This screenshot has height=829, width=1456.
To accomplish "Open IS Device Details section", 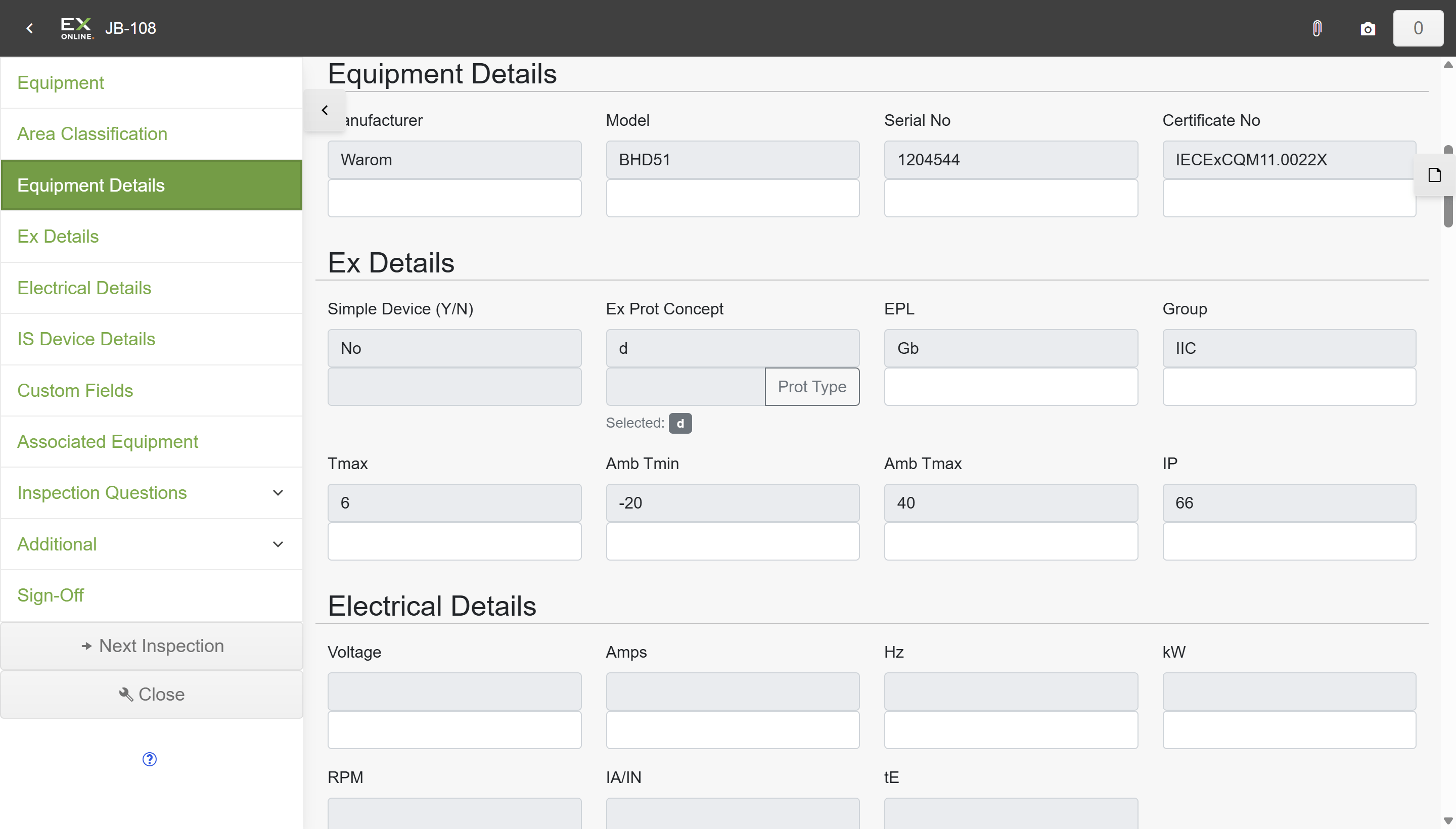I will point(152,339).
